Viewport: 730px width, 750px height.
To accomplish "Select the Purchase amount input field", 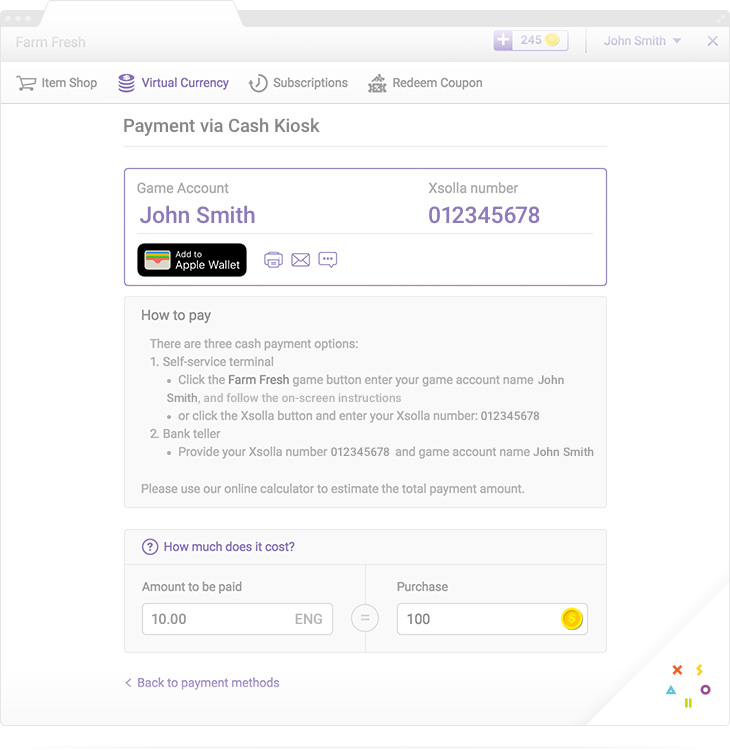I will 492,618.
